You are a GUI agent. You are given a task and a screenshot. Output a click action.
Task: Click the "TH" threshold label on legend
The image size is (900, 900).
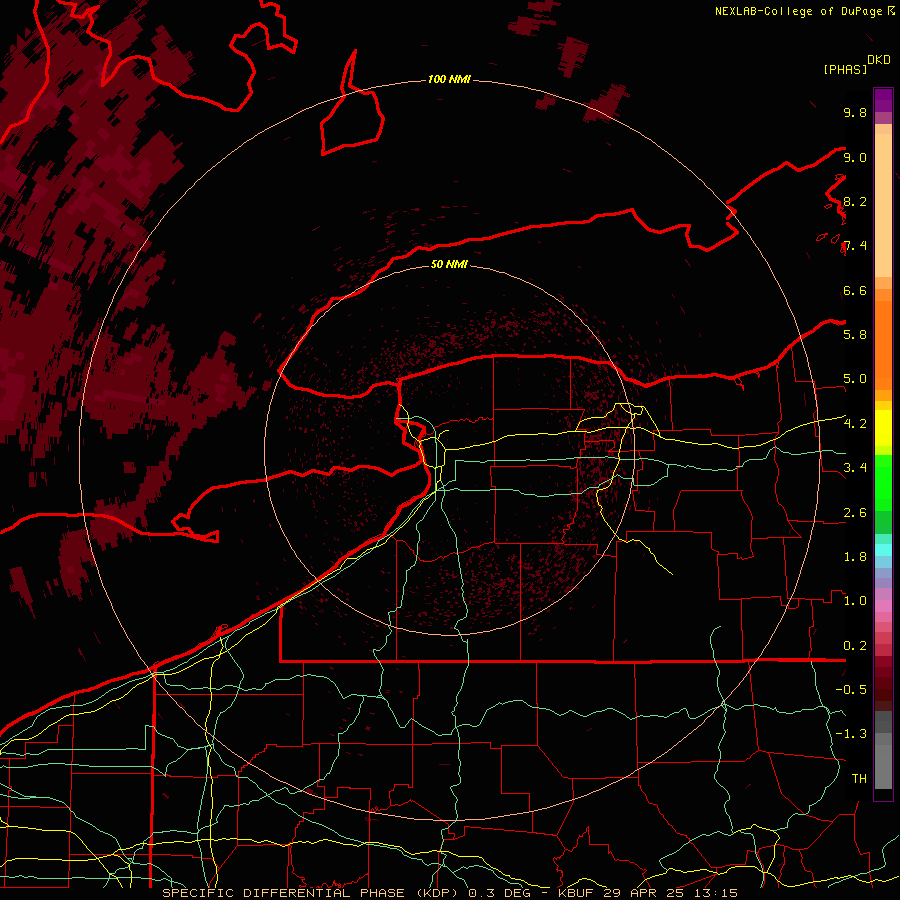(859, 778)
